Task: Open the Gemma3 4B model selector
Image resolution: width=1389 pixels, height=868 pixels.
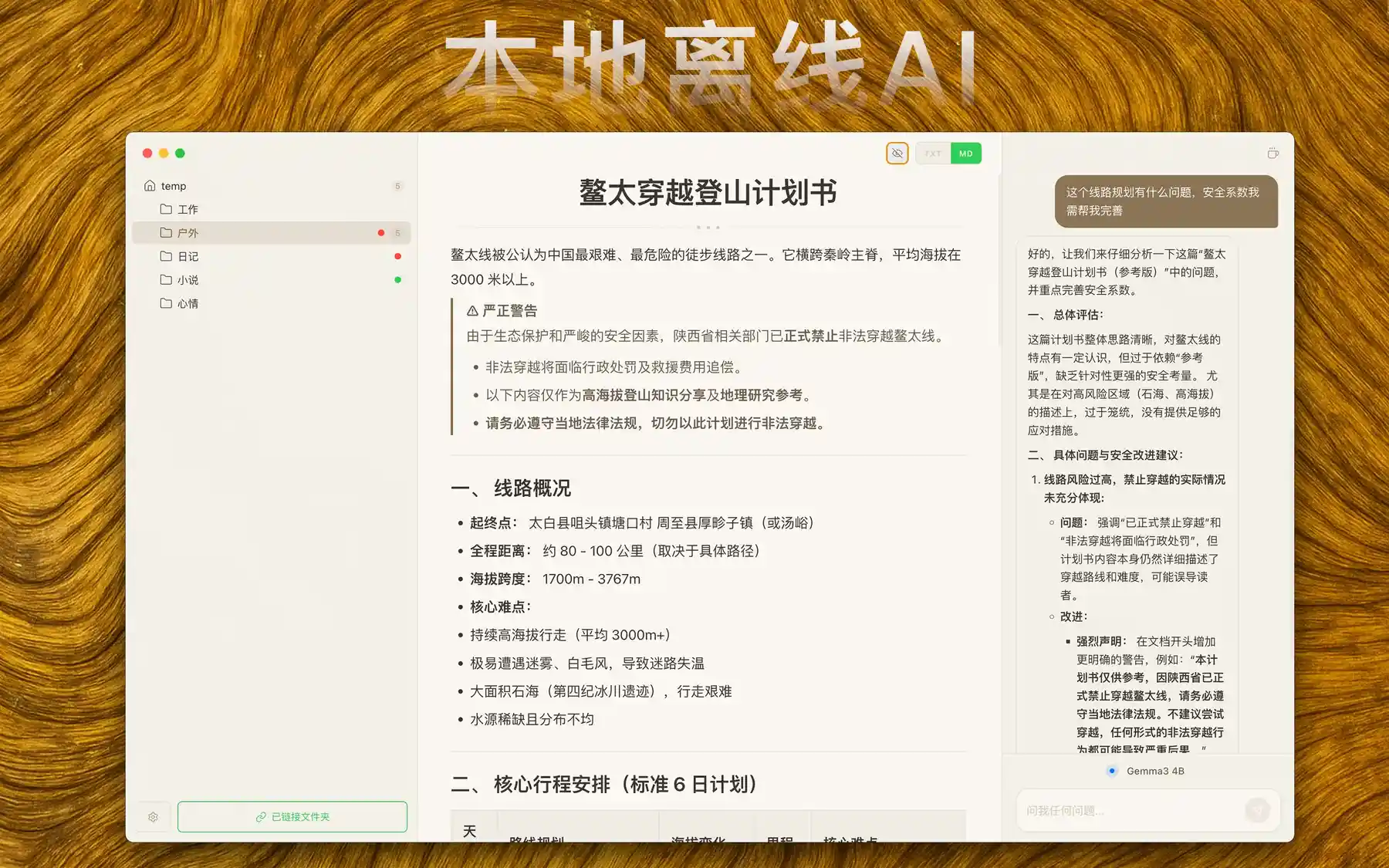Action: click(x=1147, y=770)
